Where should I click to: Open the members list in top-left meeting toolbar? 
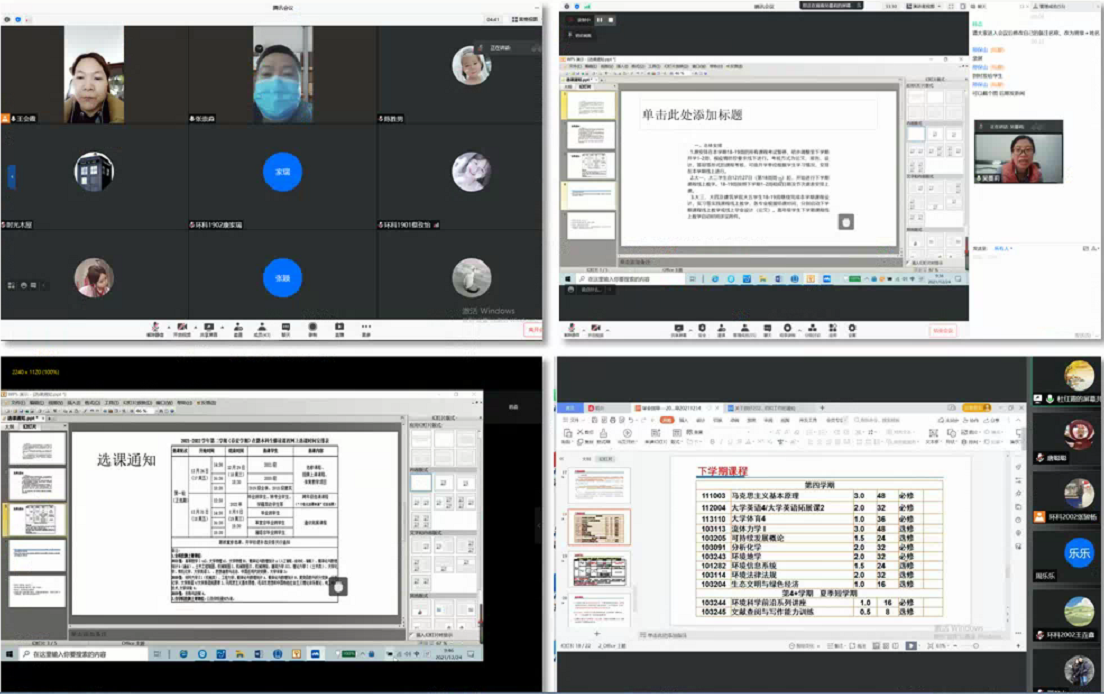[x=262, y=327]
